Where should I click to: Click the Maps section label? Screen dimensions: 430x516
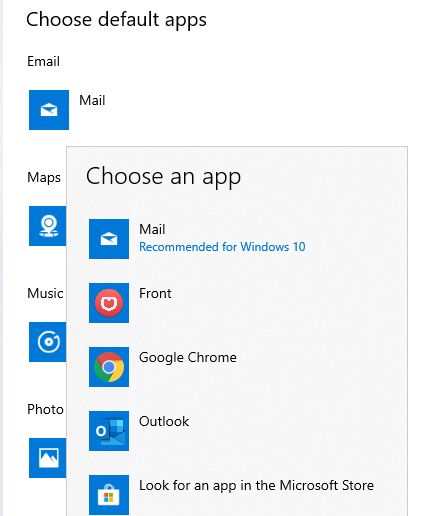[44, 178]
